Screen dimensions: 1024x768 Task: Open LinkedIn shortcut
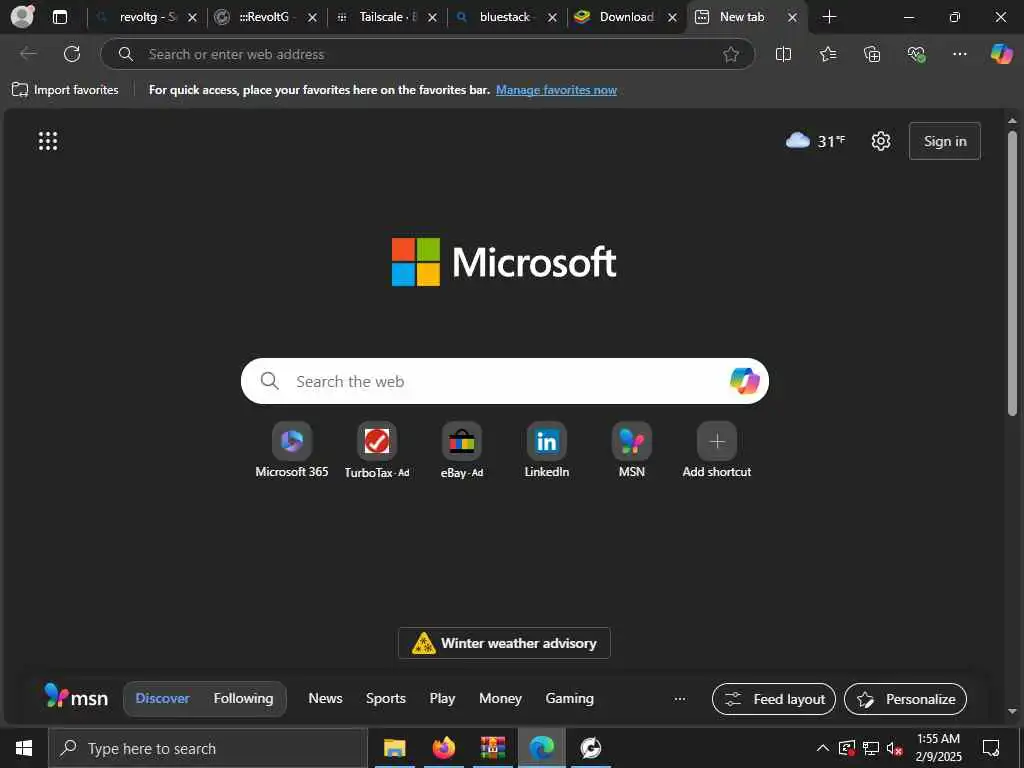click(x=547, y=451)
